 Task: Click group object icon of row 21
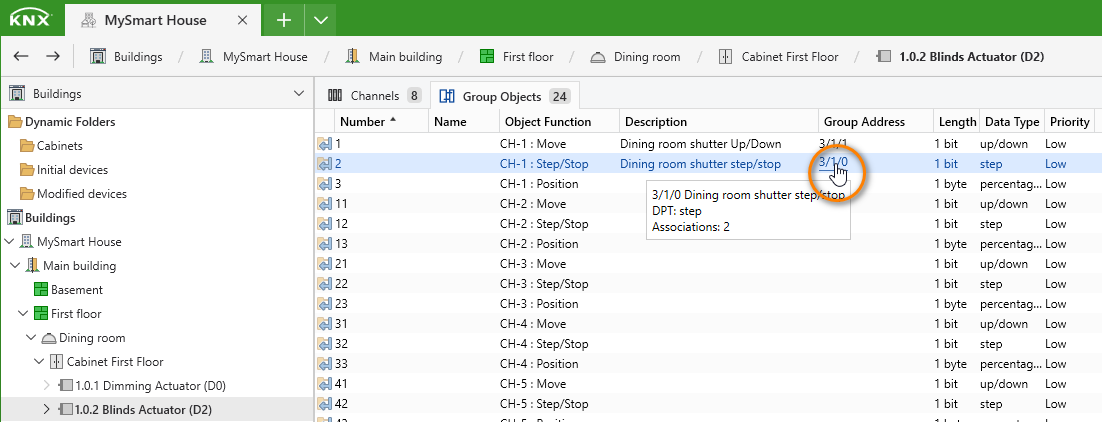tap(324, 264)
